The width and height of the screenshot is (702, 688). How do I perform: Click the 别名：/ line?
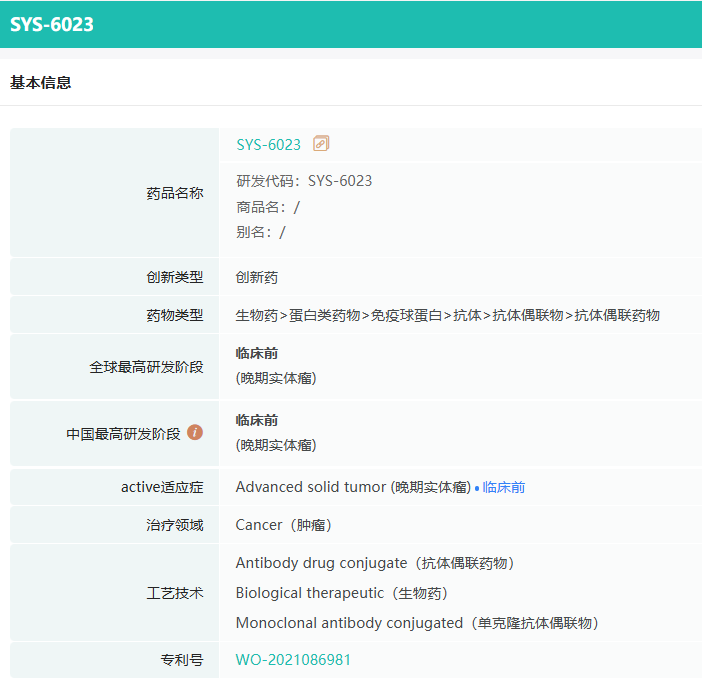(x=261, y=232)
